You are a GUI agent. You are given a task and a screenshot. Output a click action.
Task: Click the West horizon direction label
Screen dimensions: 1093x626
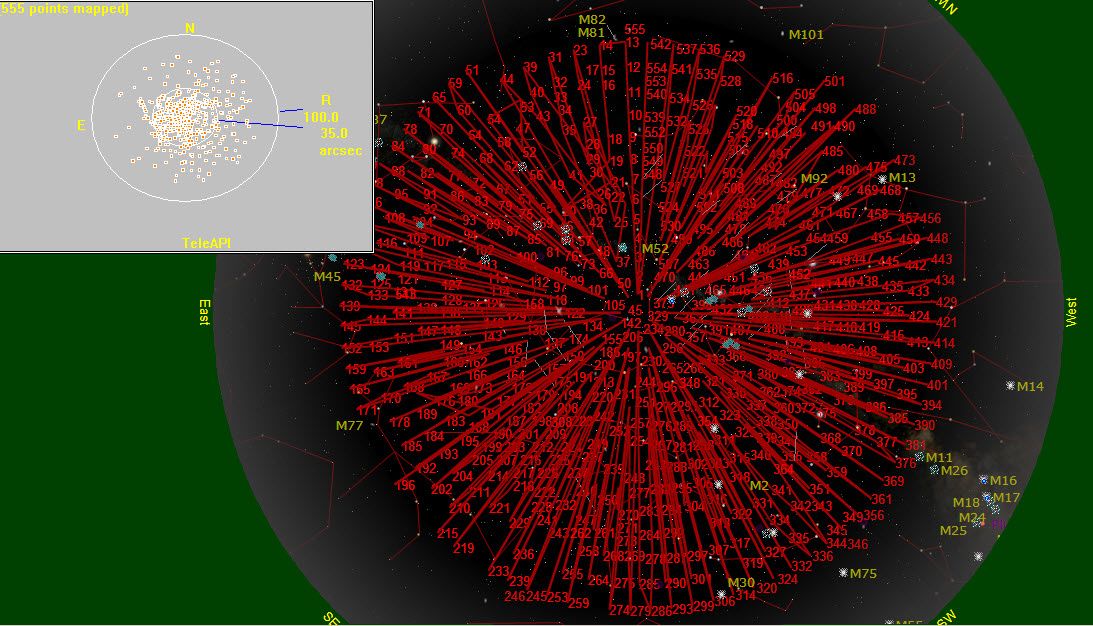pos(1071,311)
